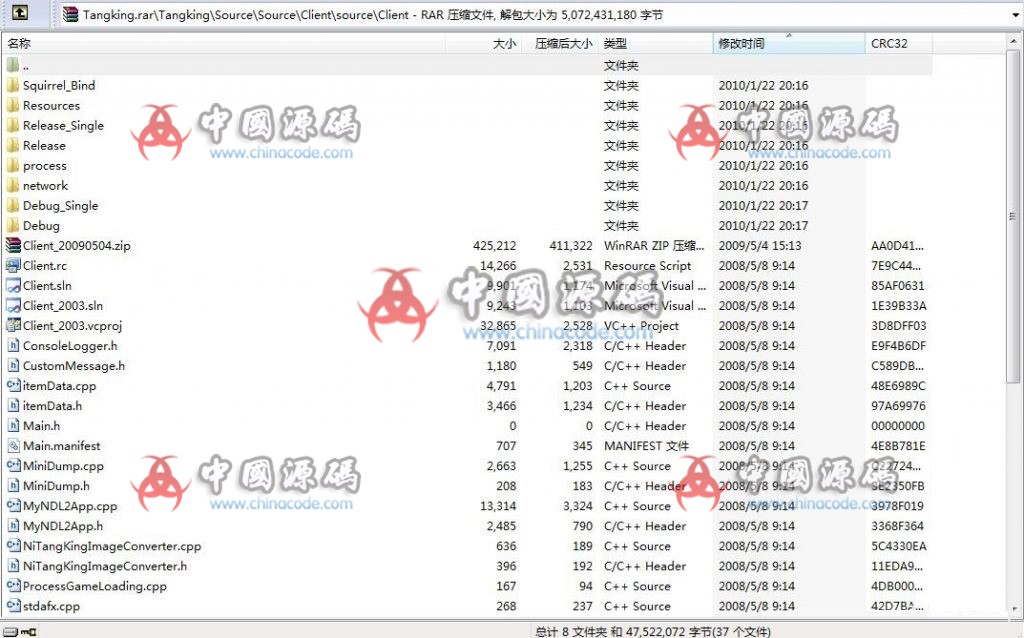Sort by the 类型 column header
Image resolution: width=1024 pixels, height=638 pixels.
click(x=656, y=44)
